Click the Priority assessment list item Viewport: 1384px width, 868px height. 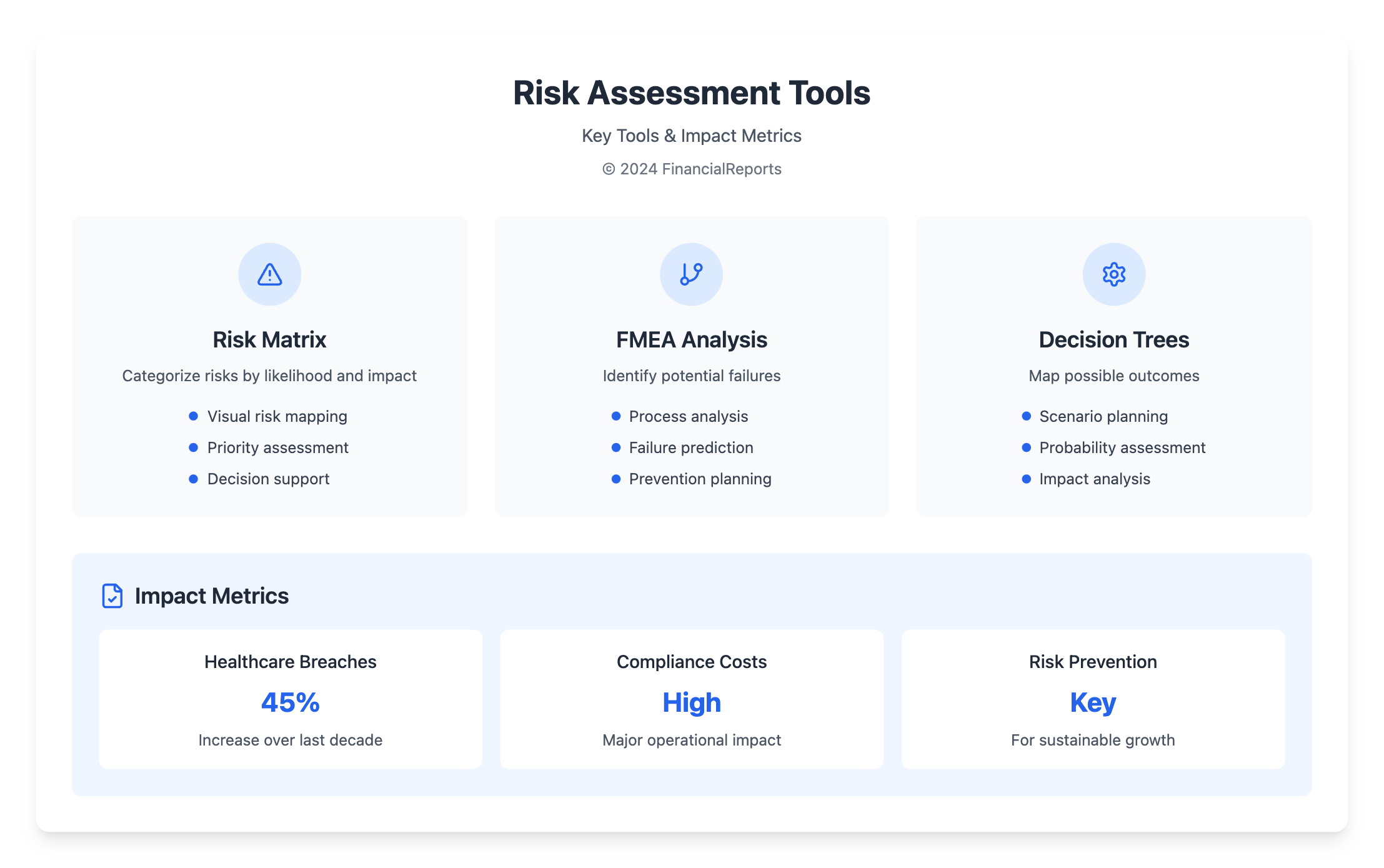pyautogui.click(x=277, y=447)
